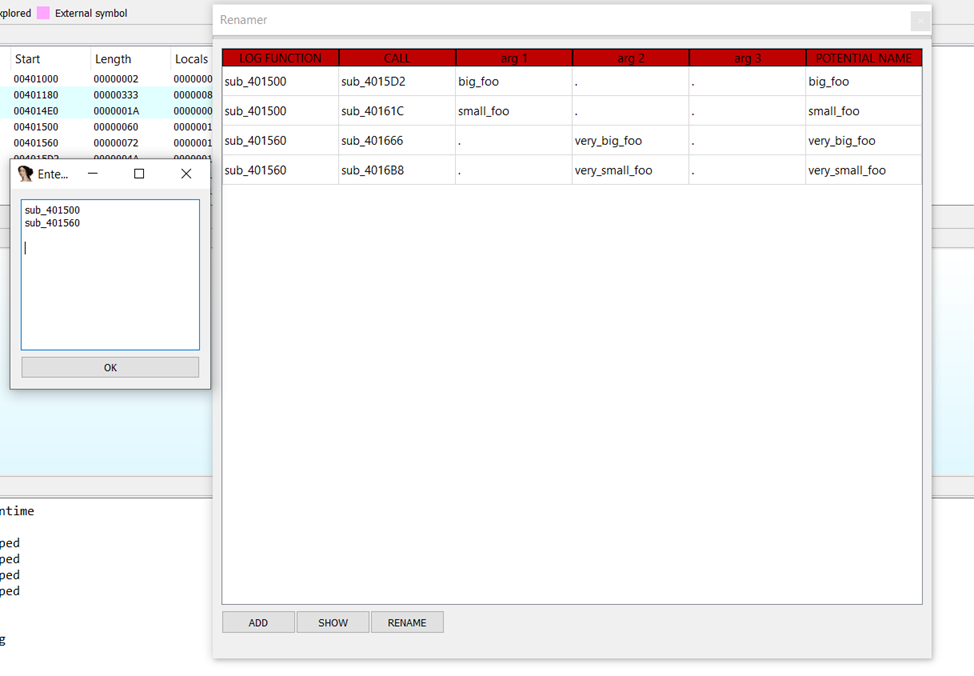Click the arg 1 column header
974x676 pixels.
pos(514,58)
